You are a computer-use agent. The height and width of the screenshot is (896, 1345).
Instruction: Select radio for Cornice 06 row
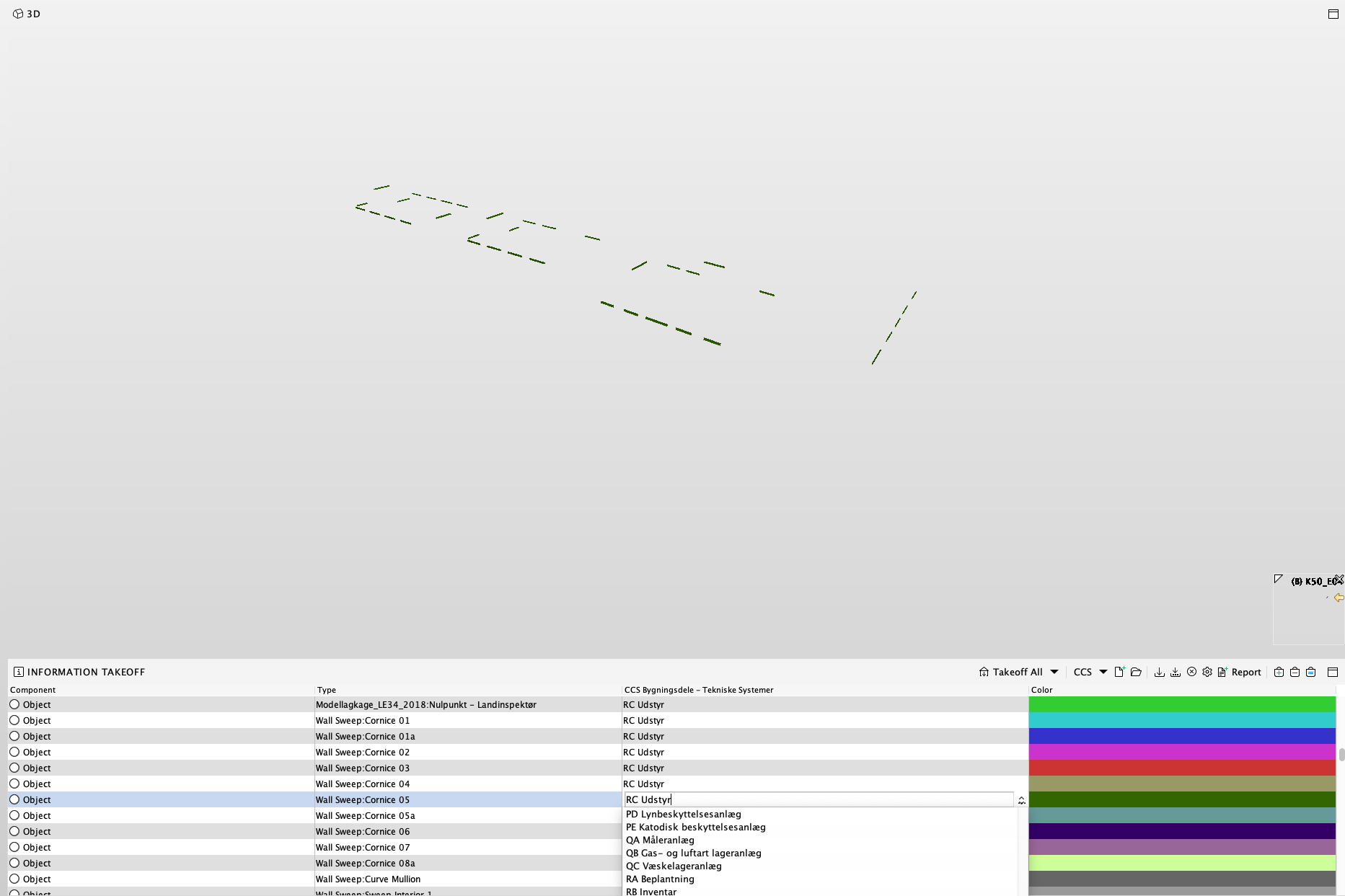[x=14, y=831]
